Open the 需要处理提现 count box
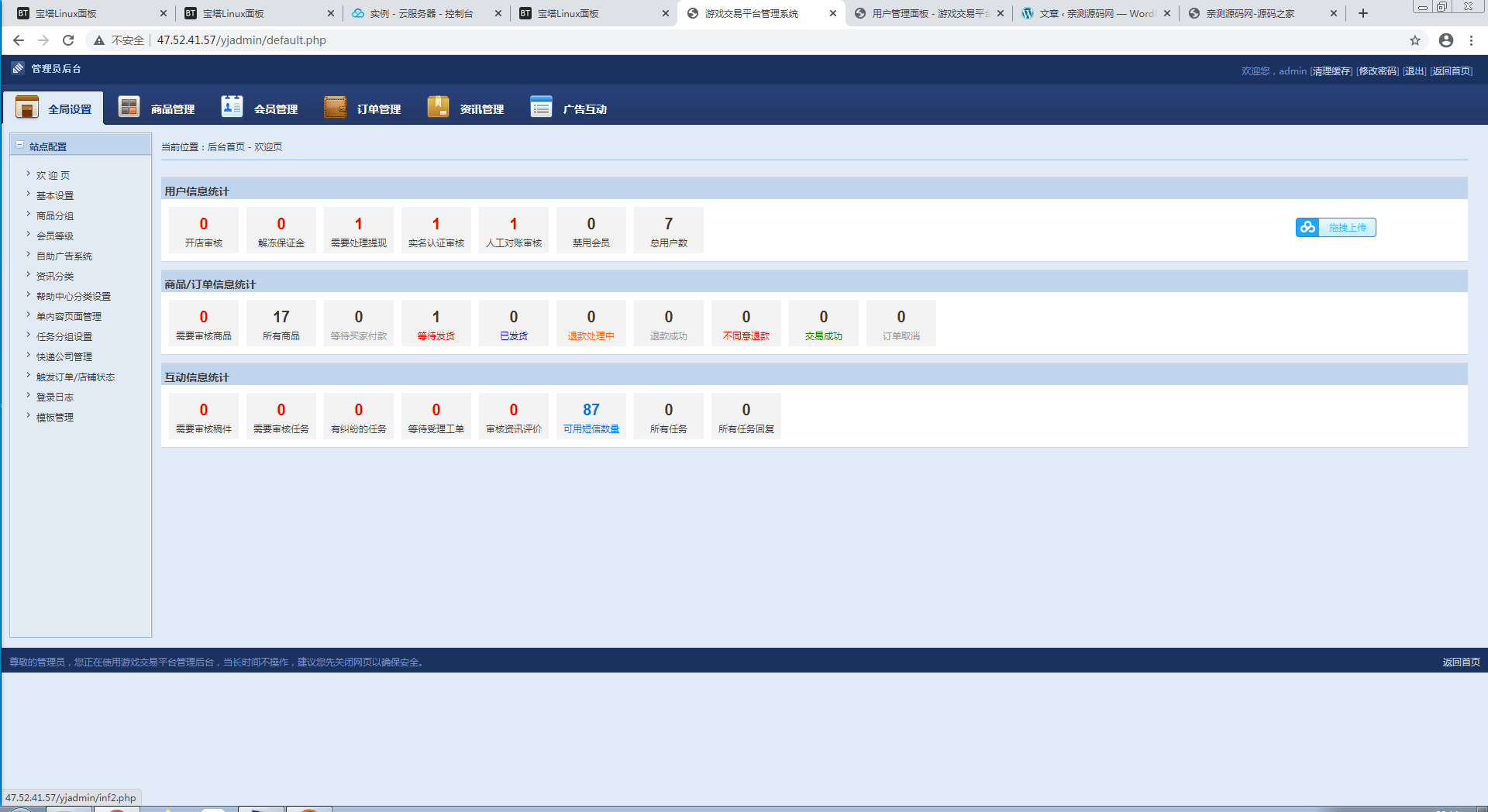 (x=359, y=230)
